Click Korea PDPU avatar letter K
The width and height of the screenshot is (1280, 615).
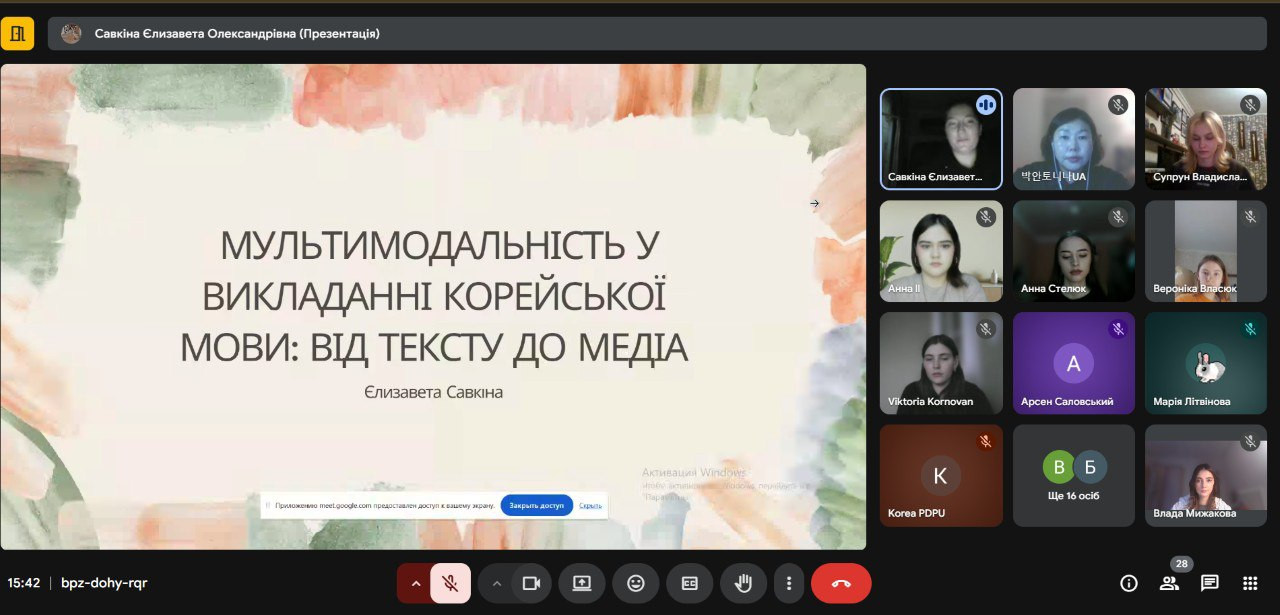pyautogui.click(x=941, y=476)
